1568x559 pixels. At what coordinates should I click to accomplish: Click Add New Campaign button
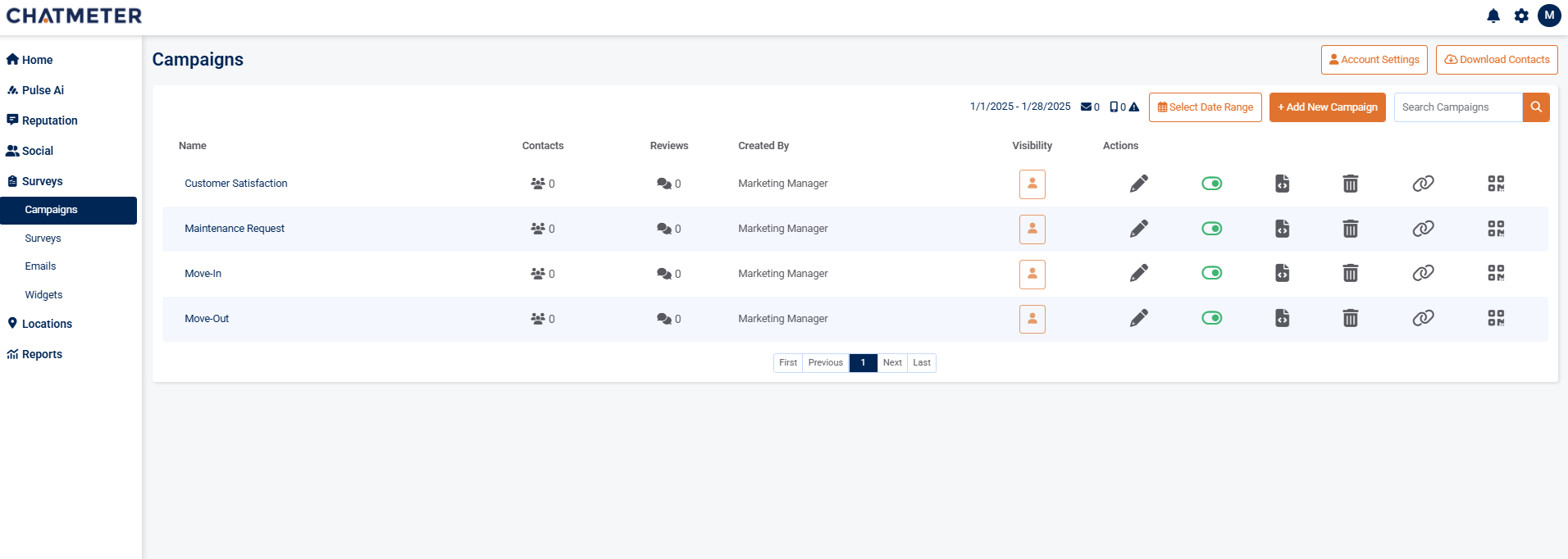coord(1327,107)
